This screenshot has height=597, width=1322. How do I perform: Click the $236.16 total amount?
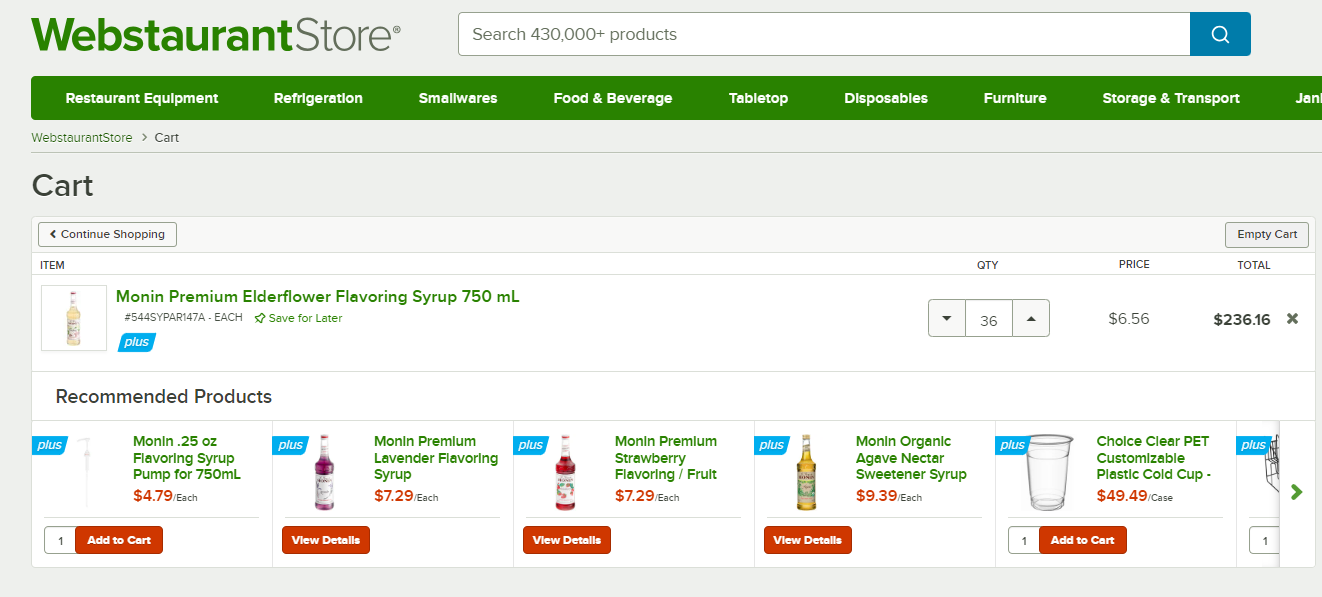[1242, 320]
